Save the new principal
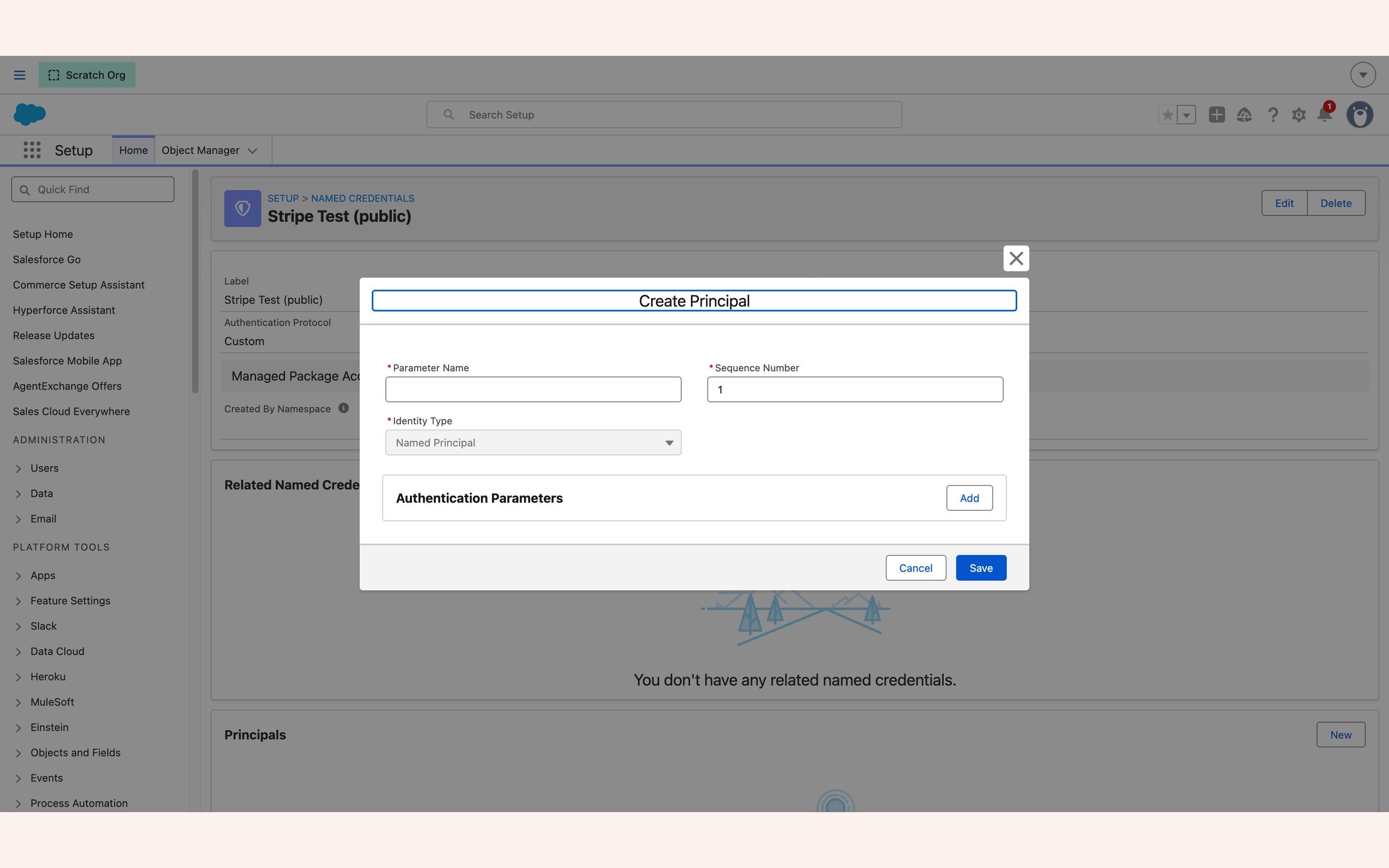The height and width of the screenshot is (868, 1389). (981, 568)
